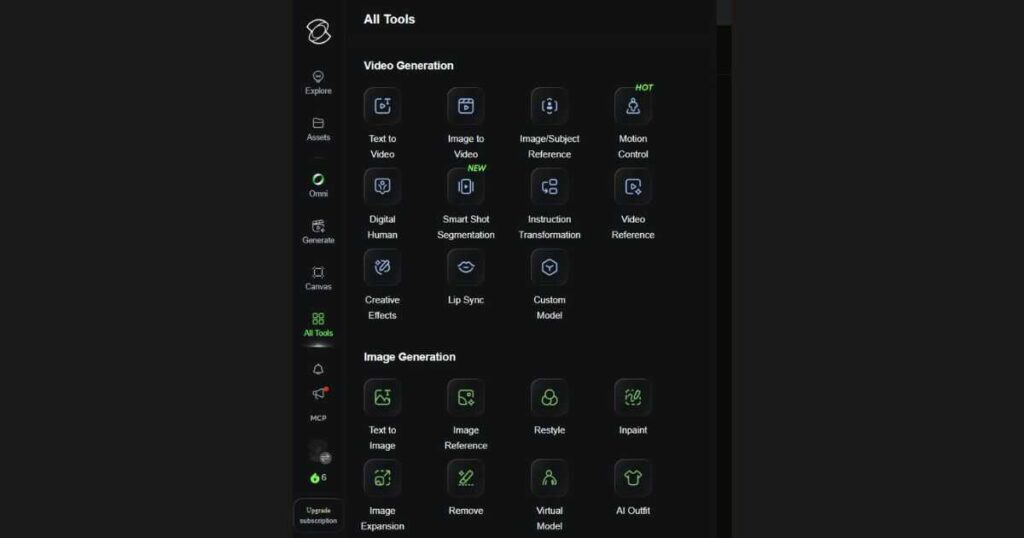Open the Generate section in the sidebar
Image resolution: width=1024 pixels, height=538 pixels.
click(318, 232)
